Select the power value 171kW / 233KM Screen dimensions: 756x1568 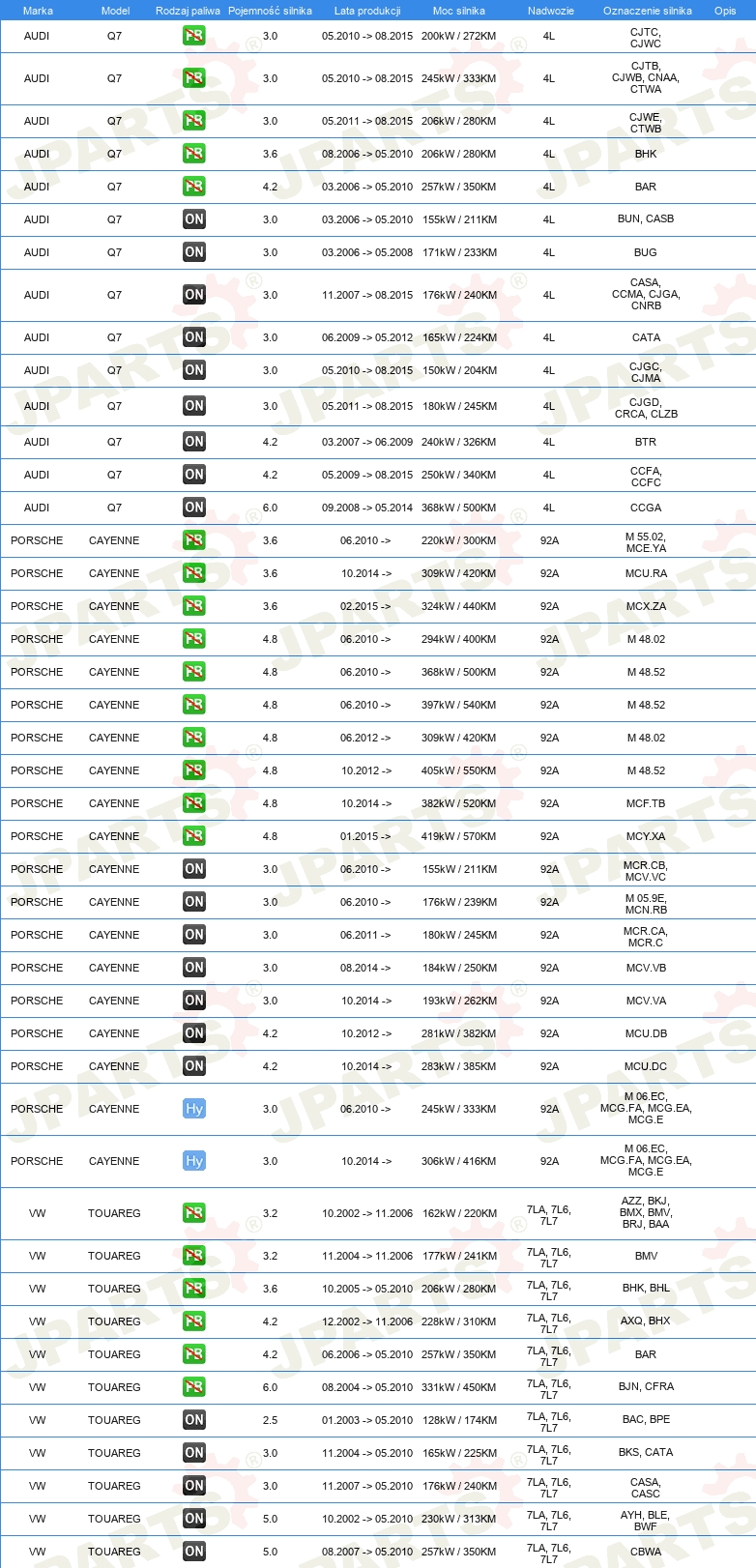pos(459,252)
